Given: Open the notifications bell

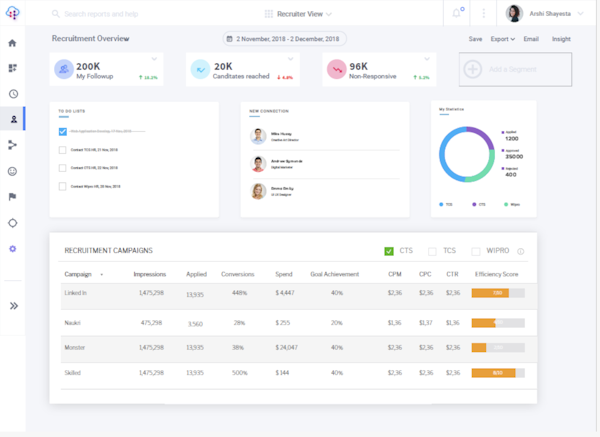Looking at the screenshot, I should click(457, 13).
